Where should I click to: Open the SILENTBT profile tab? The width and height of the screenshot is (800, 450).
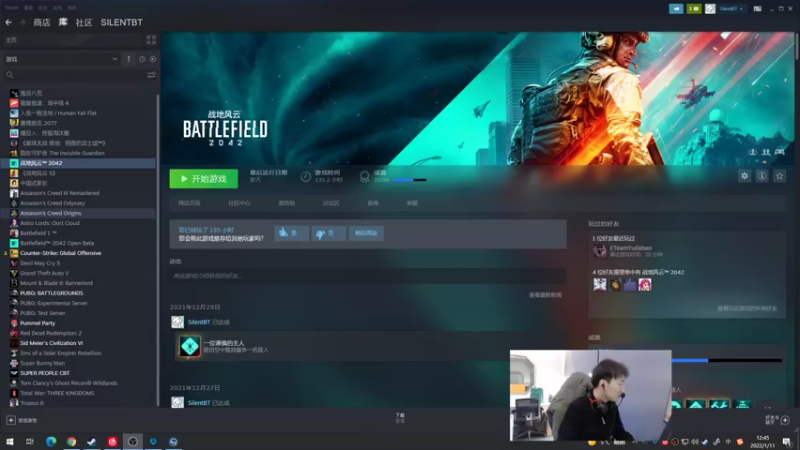(x=121, y=22)
